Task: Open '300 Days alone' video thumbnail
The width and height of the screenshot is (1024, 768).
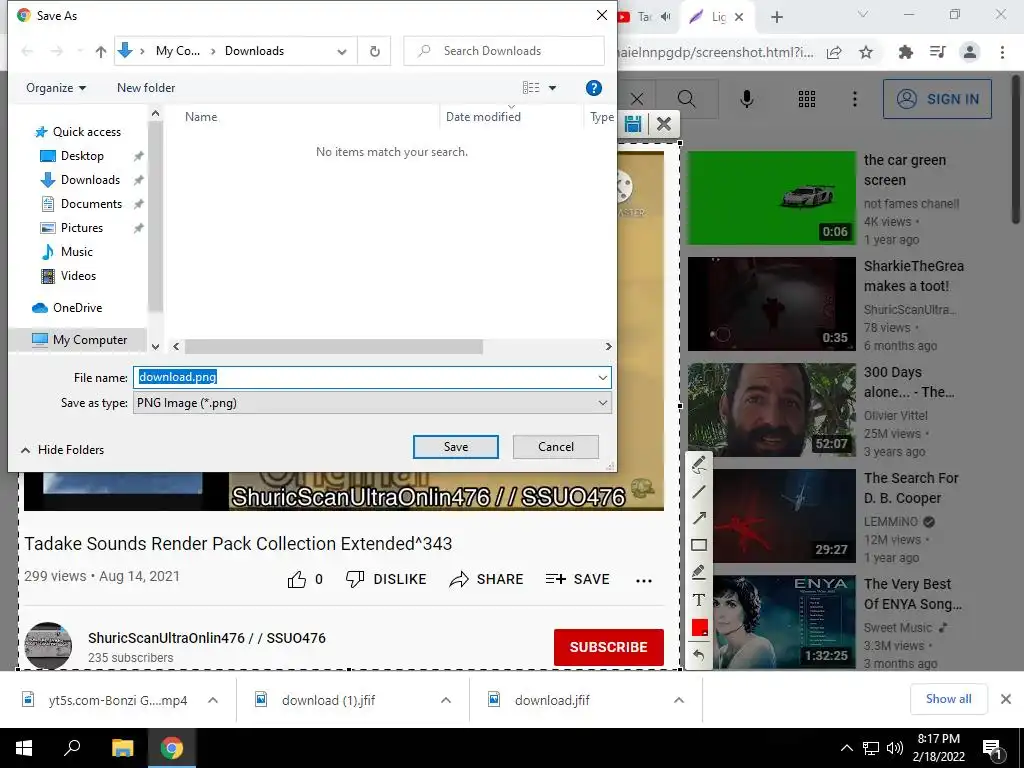Action: [771, 410]
